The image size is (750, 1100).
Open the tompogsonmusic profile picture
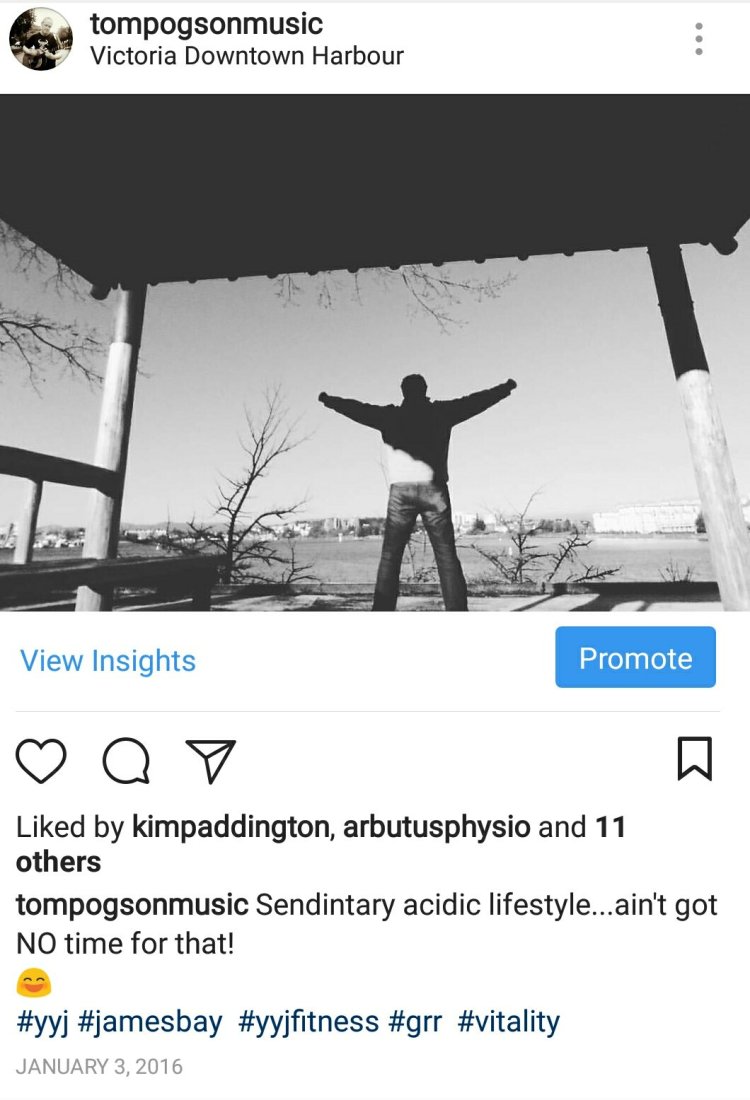pyautogui.click(x=41, y=39)
